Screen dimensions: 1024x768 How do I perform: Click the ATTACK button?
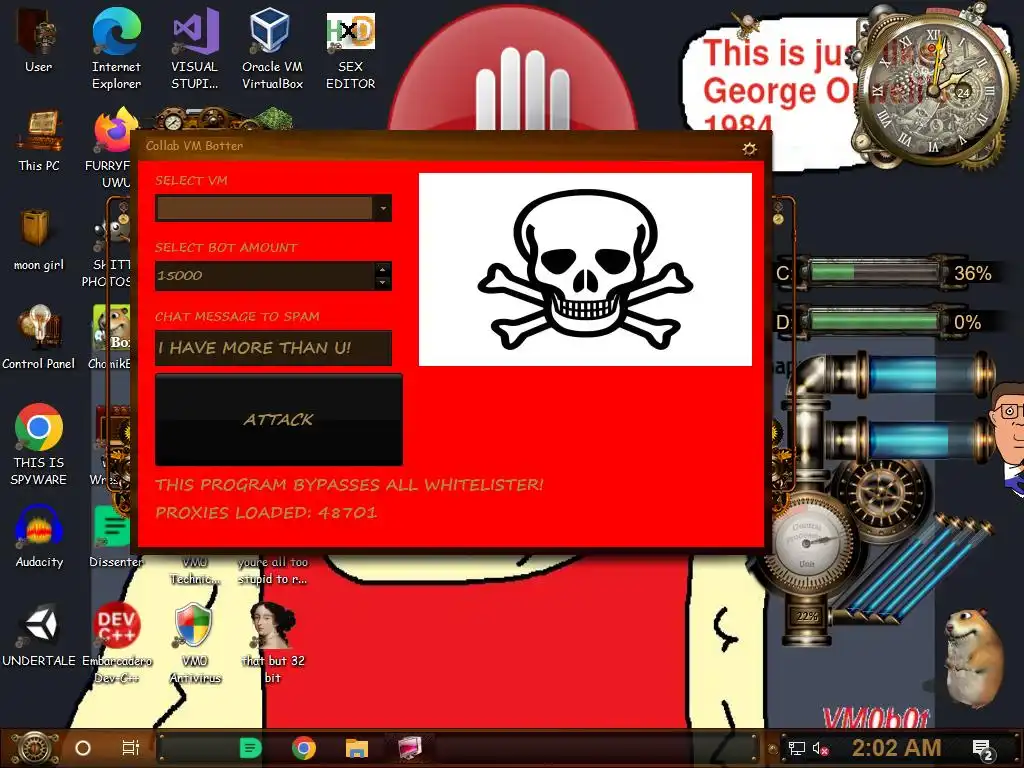click(279, 419)
